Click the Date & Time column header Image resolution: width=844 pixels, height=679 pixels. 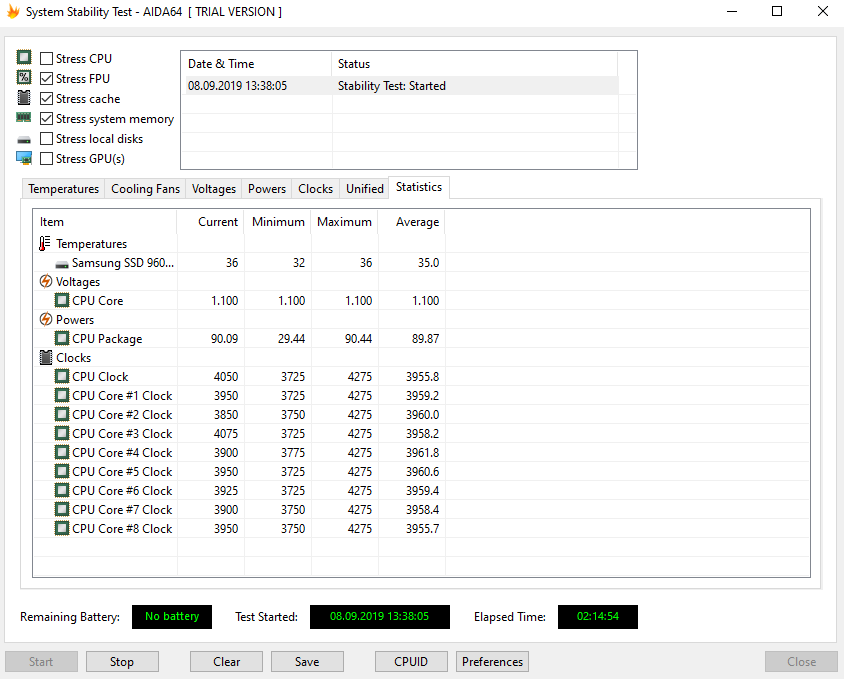click(x=257, y=64)
